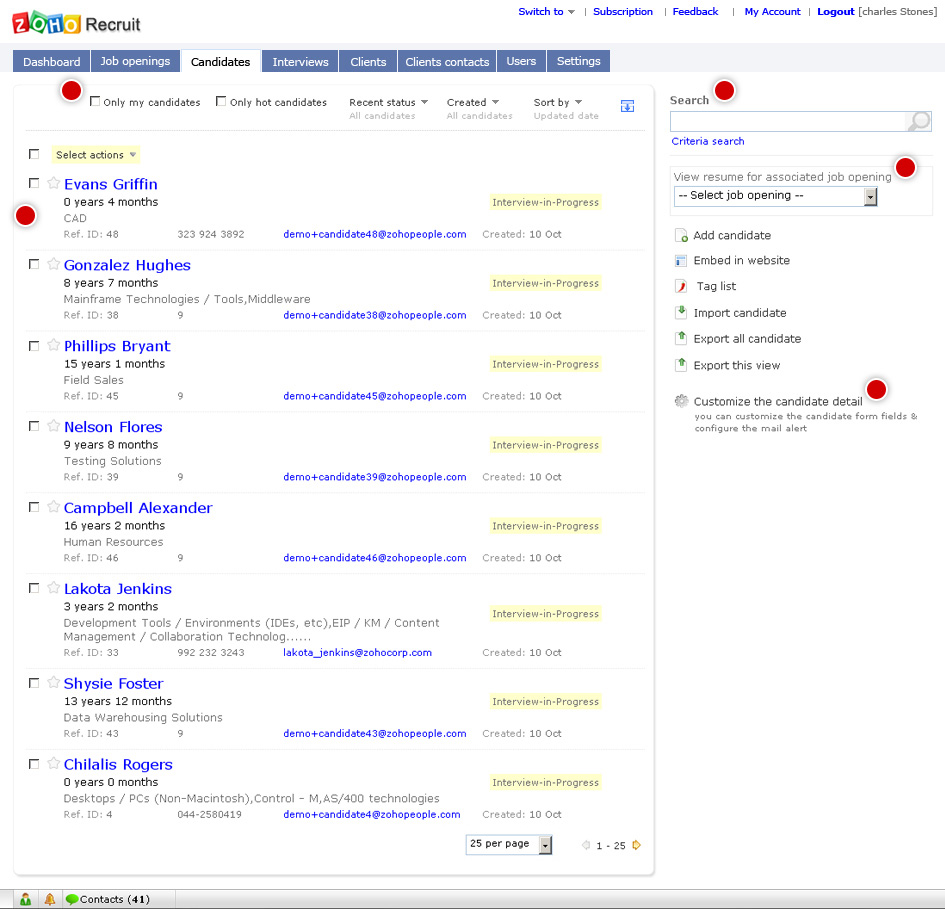Screen dimensions: 945x909
Task: Select Phillips Bryant's checkbox
Action: point(34,345)
